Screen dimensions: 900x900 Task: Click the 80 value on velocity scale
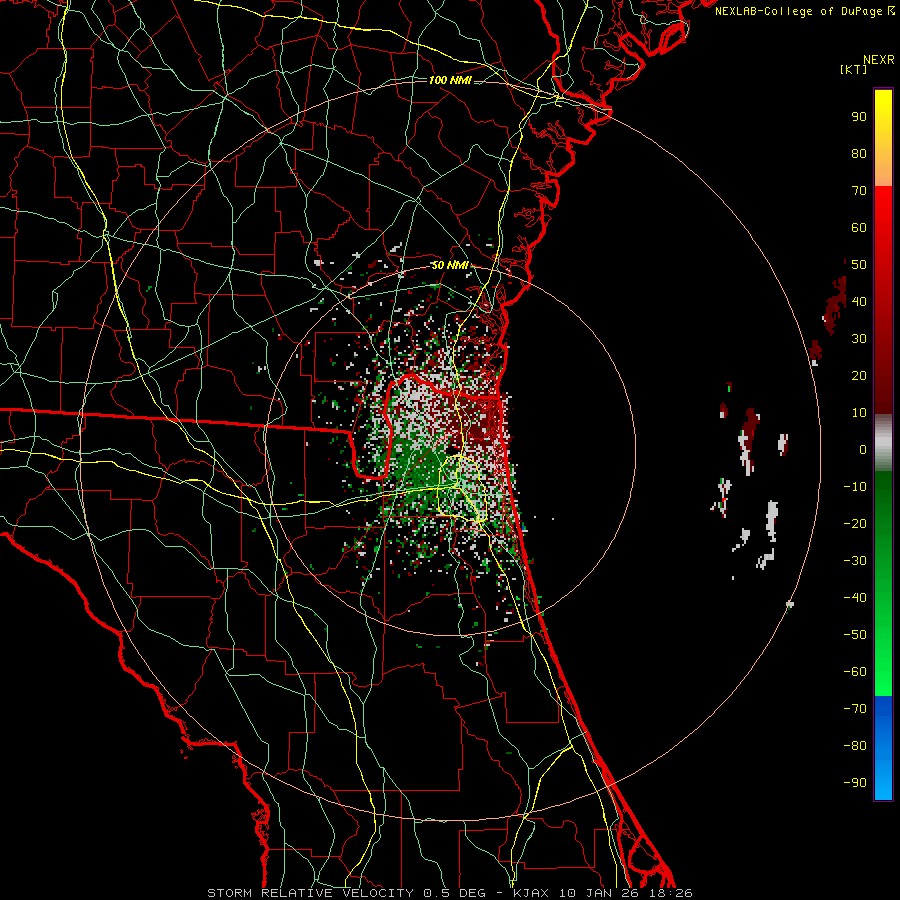pos(859,154)
